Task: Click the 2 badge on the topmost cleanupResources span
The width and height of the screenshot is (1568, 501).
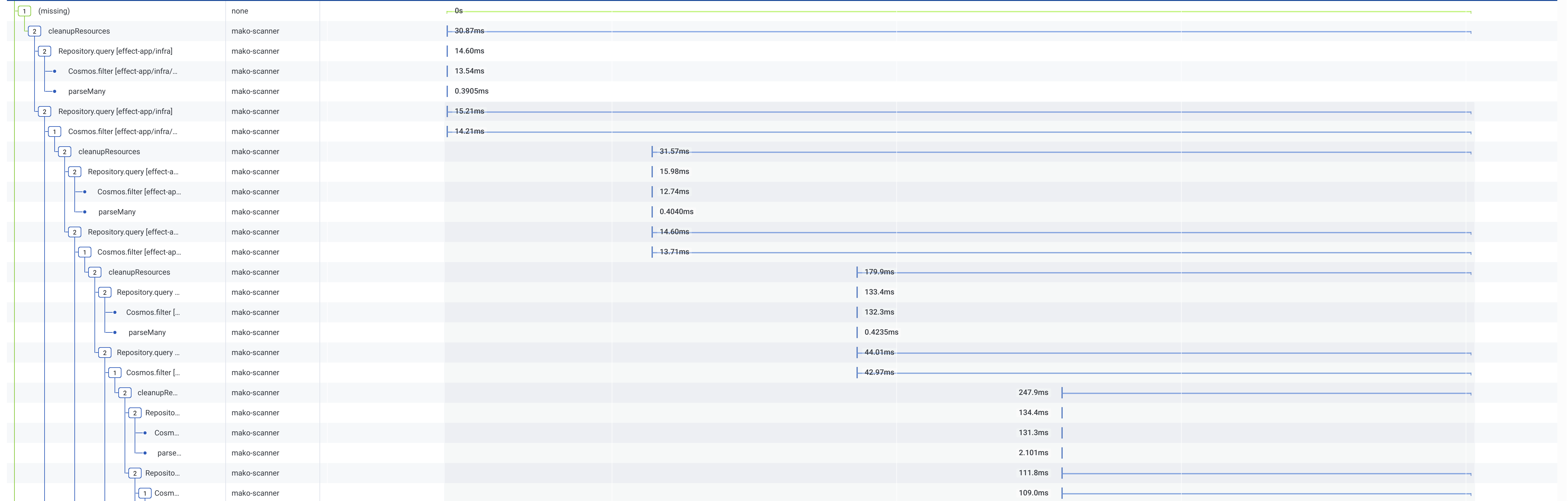Action: (x=34, y=30)
